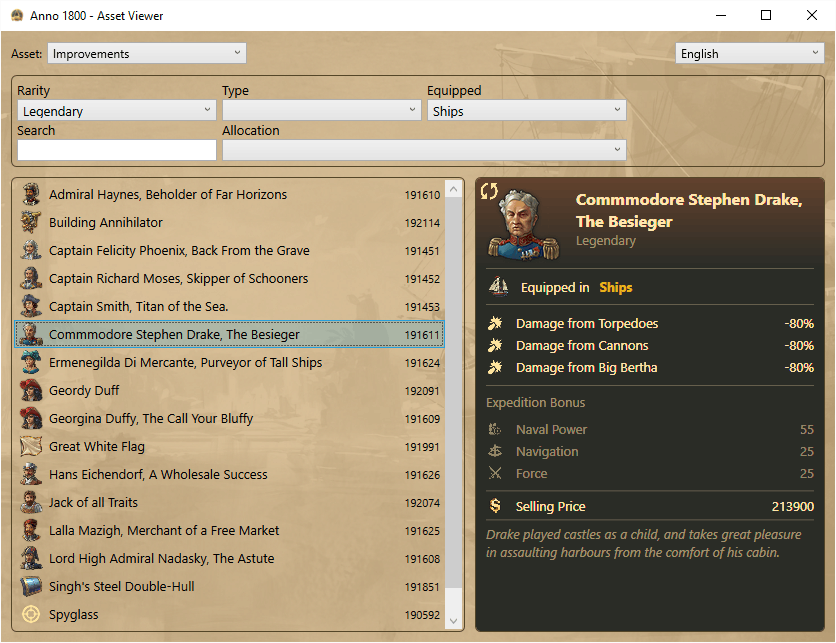
Task: Select Captain Richard Moses, Skipper of Schooners
Action: (x=229, y=278)
